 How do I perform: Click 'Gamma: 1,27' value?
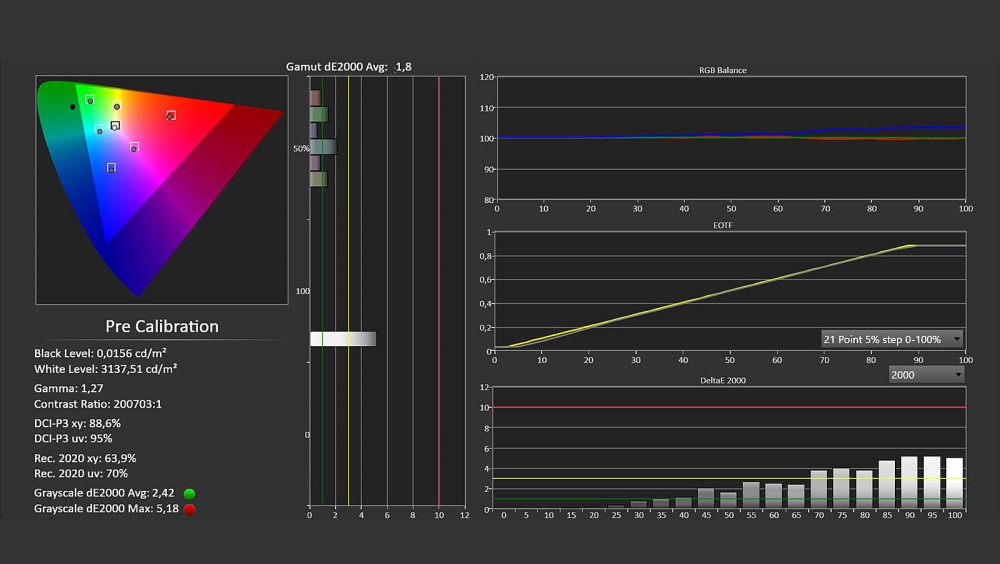click(68, 388)
